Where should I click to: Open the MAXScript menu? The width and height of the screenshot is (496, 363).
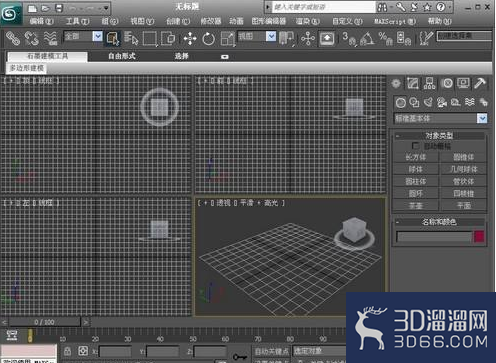pos(395,21)
